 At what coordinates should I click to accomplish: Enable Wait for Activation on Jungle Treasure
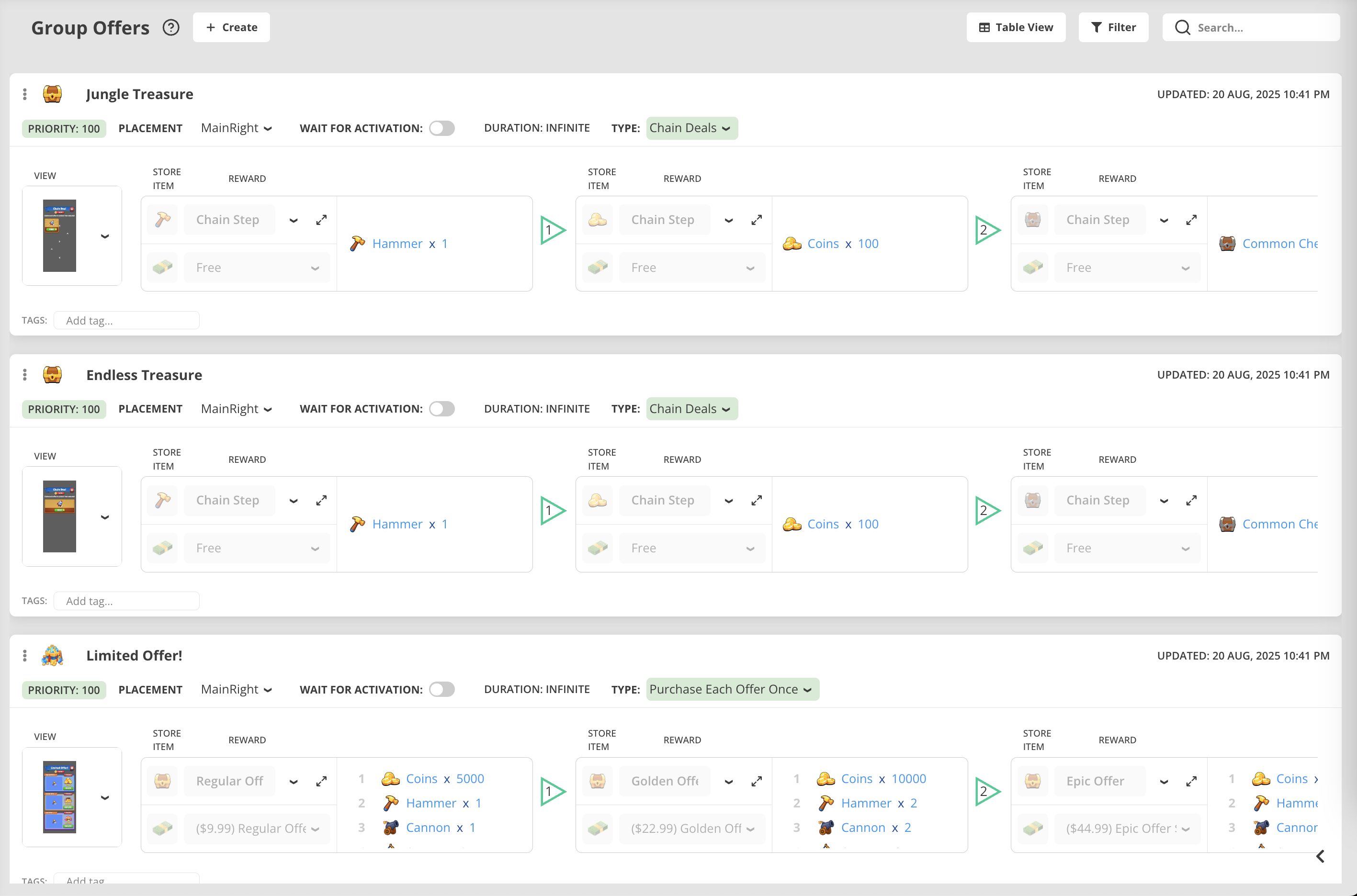[x=441, y=128]
